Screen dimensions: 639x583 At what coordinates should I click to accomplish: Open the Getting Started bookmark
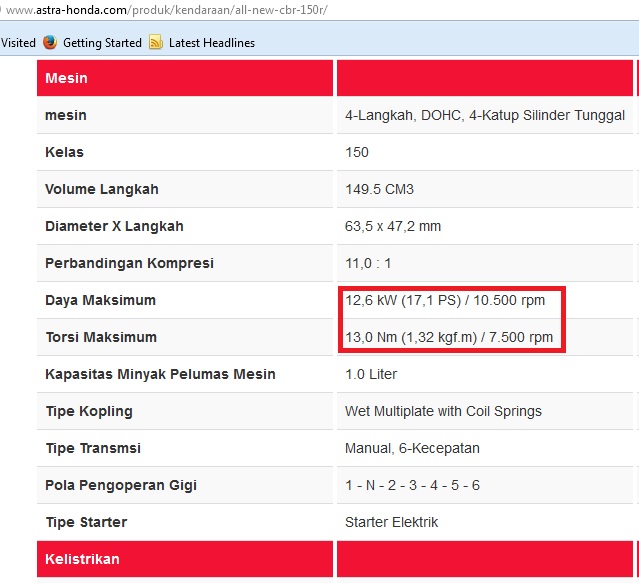(x=101, y=43)
